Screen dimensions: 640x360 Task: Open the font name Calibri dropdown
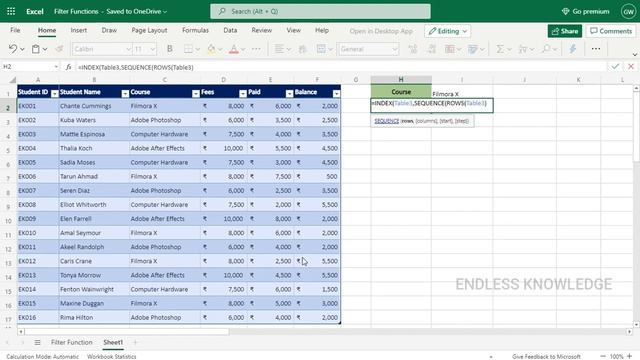click(x=129, y=49)
